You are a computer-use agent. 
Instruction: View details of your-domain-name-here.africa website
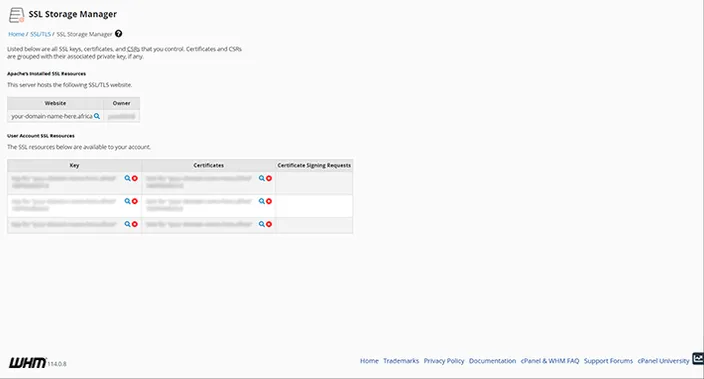click(97, 116)
